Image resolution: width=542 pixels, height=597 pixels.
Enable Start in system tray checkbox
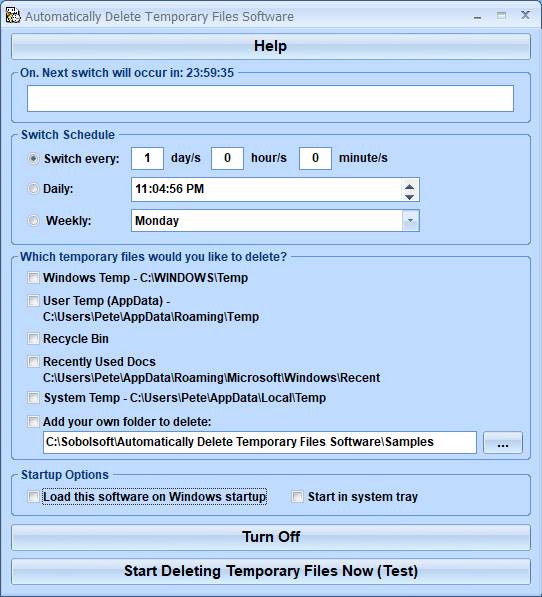coord(297,496)
